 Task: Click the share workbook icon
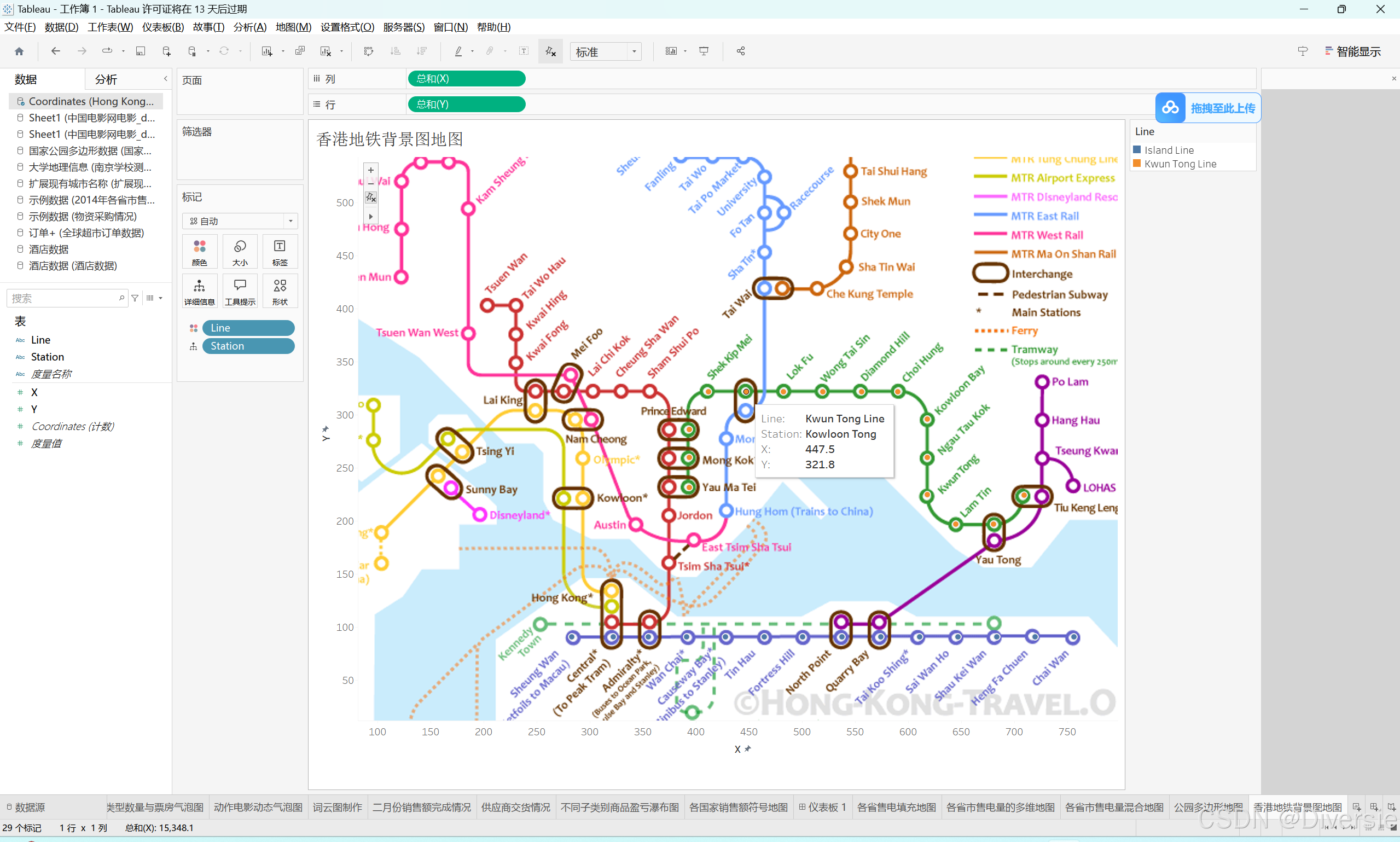(740, 51)
